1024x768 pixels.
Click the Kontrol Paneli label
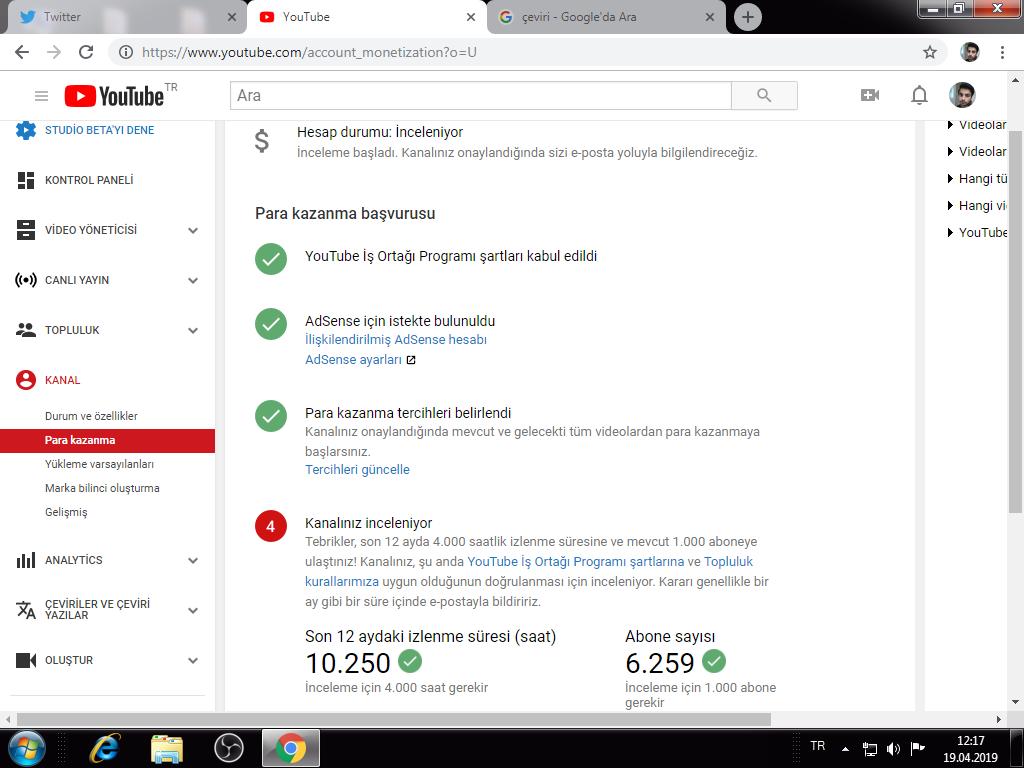click(89, 180)
